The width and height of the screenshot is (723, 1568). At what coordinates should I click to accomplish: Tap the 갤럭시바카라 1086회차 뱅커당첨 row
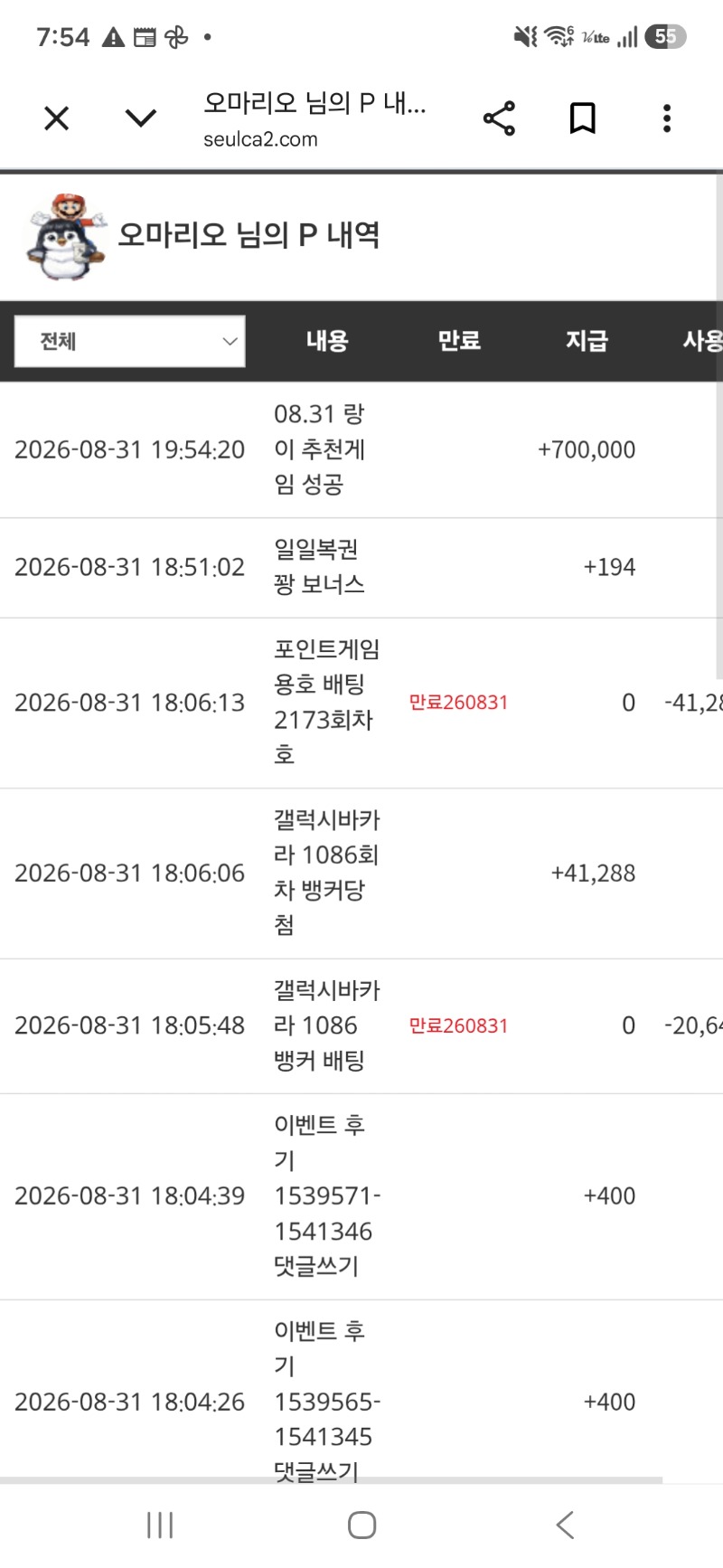[x=361, y=874]
